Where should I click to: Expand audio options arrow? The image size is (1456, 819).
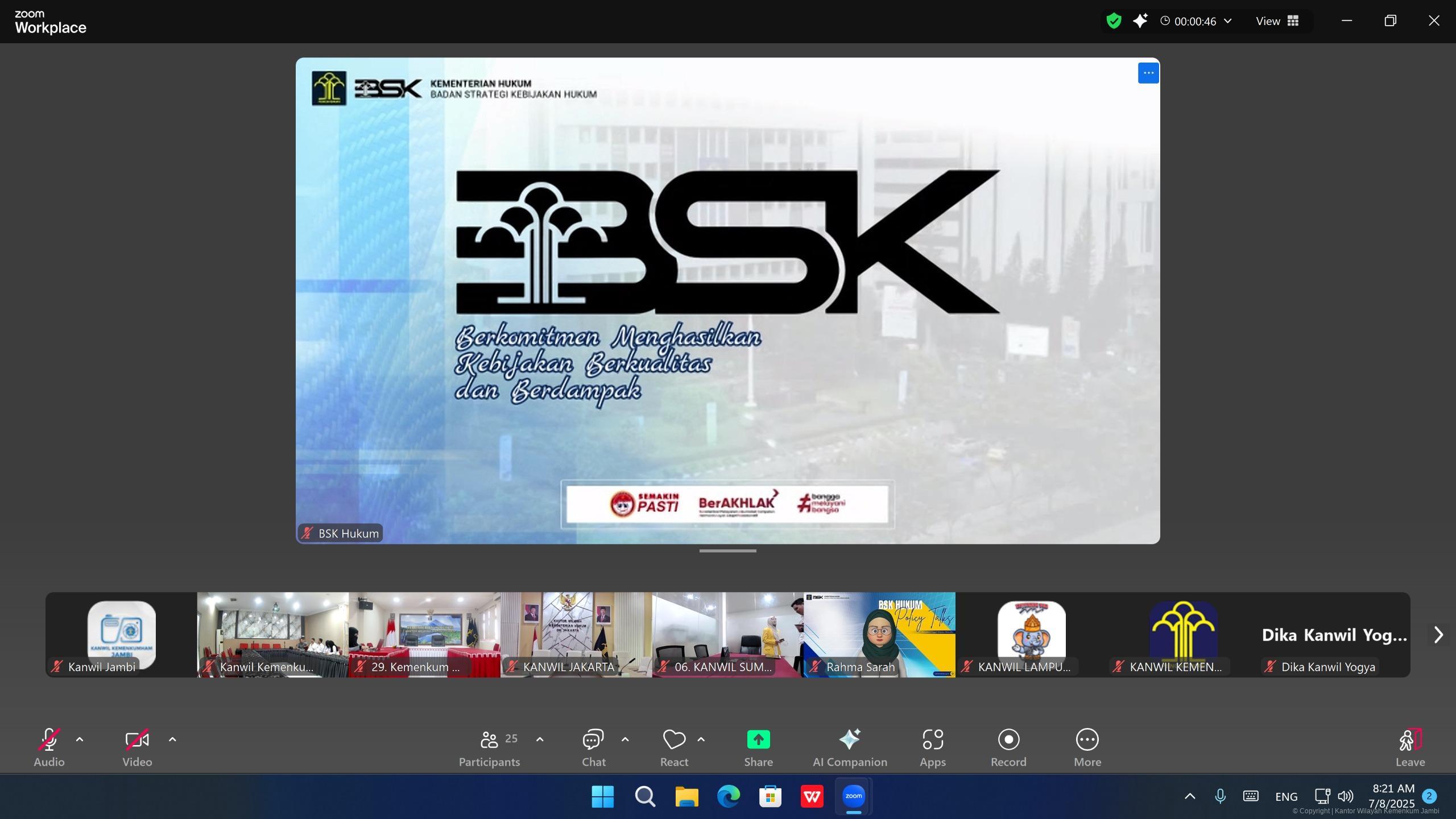click(x=80, y=739)
